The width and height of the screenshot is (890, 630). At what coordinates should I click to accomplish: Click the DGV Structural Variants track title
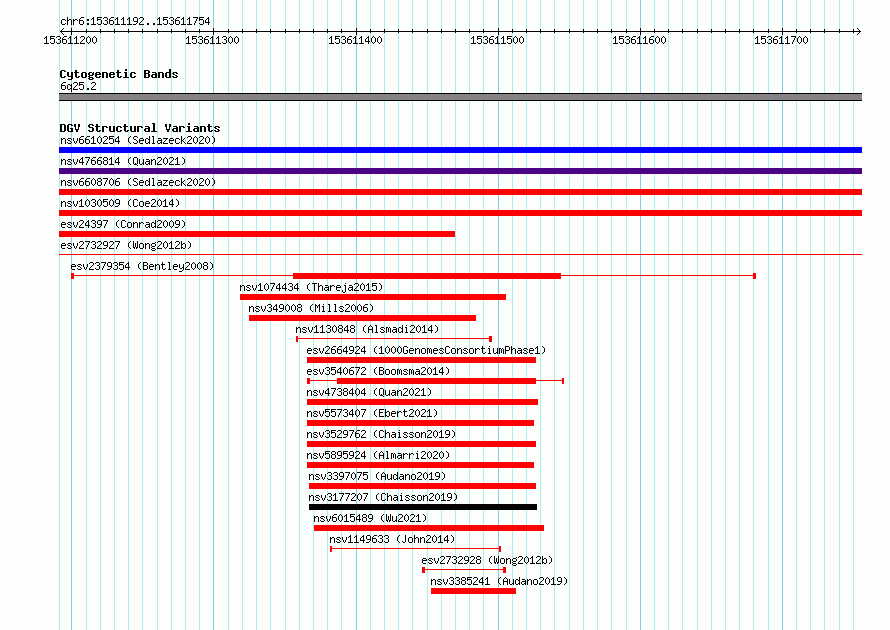[x=140, y=128]
